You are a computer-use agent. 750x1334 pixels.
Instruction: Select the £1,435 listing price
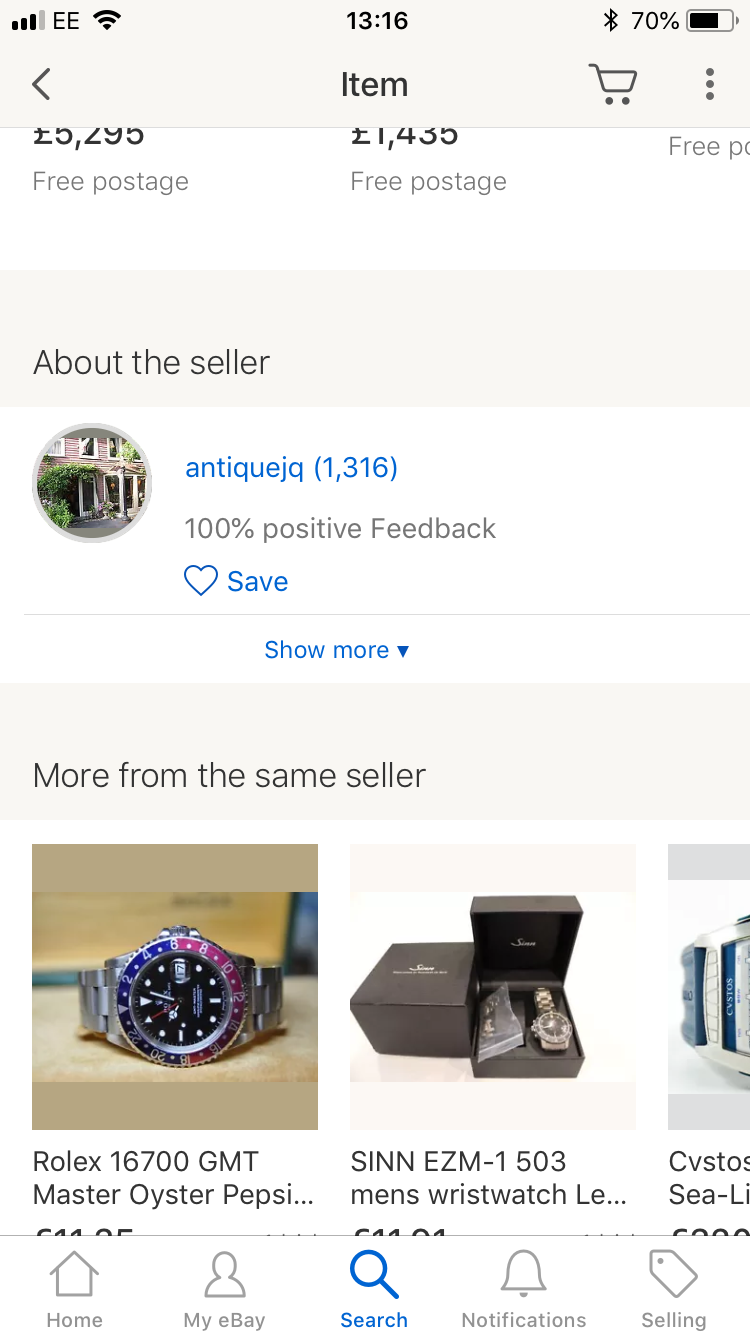[x=405, y=137]
